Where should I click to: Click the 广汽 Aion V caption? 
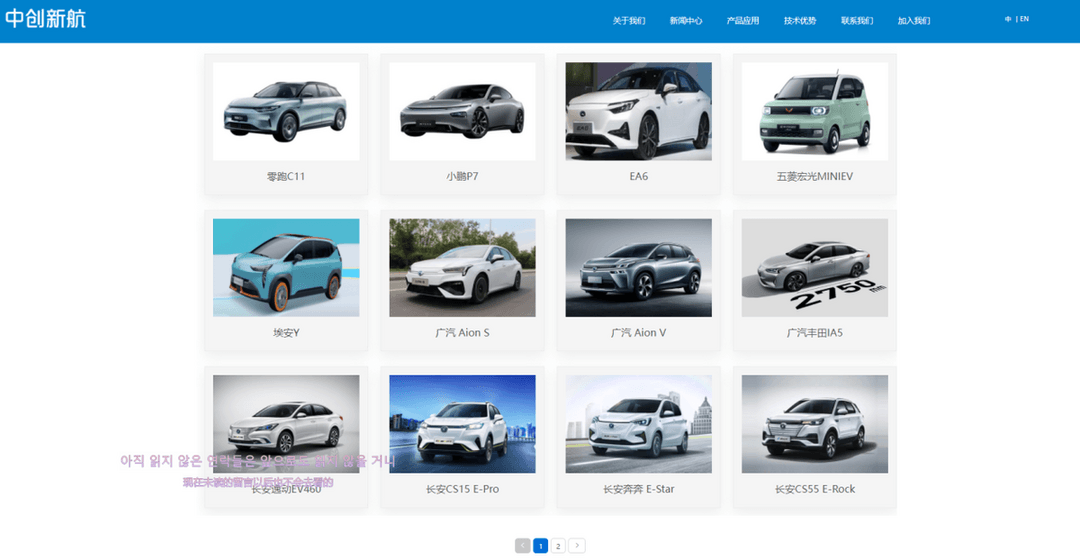point(638,333)
